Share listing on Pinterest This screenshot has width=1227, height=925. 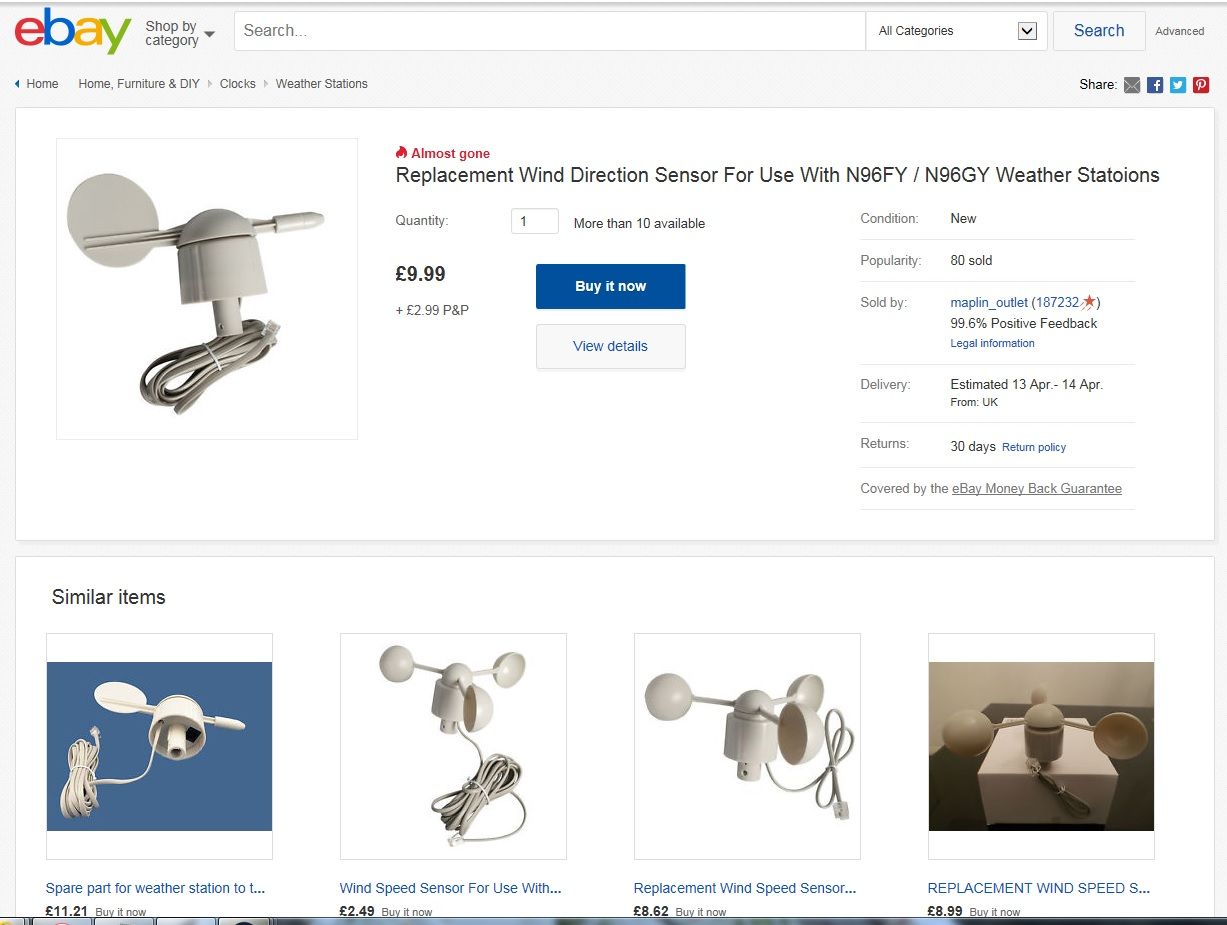pyautogui.click(x=1201, y=85)
